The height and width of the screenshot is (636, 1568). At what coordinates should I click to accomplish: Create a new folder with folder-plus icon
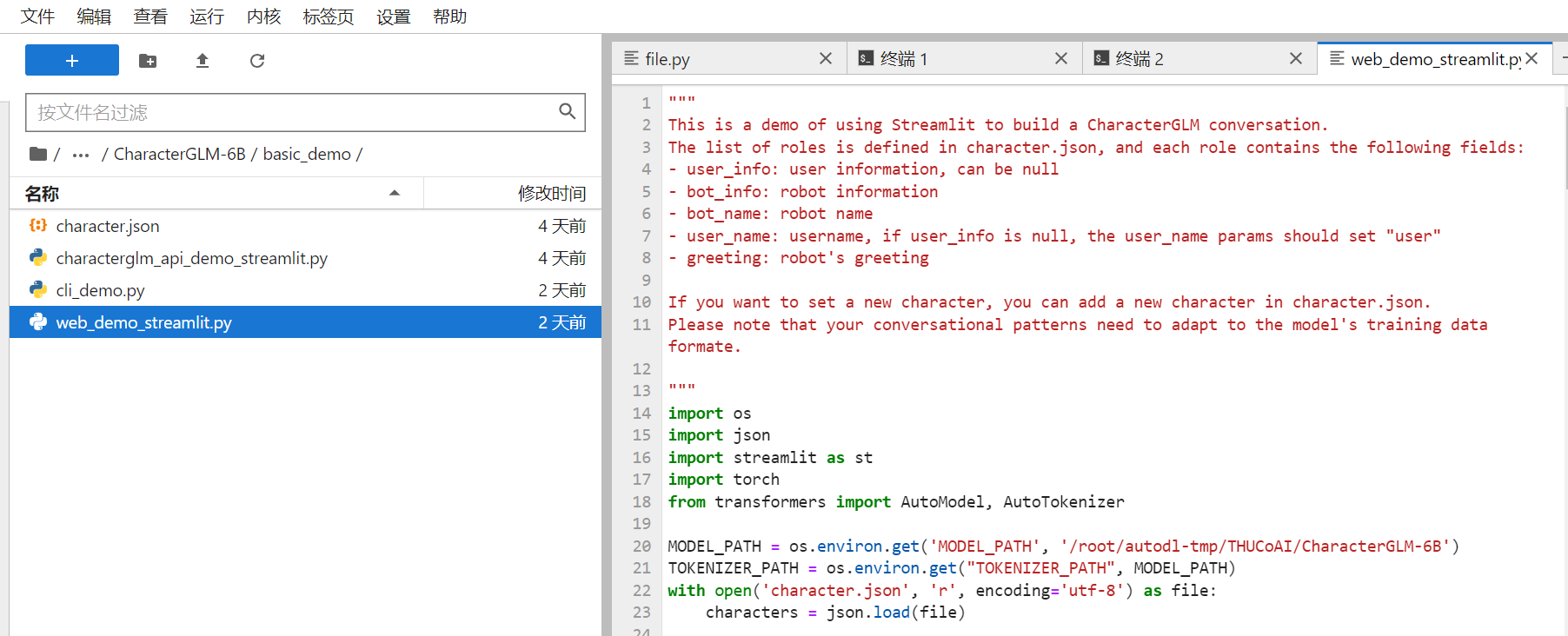pyautogui.click(x=148, y=61)
